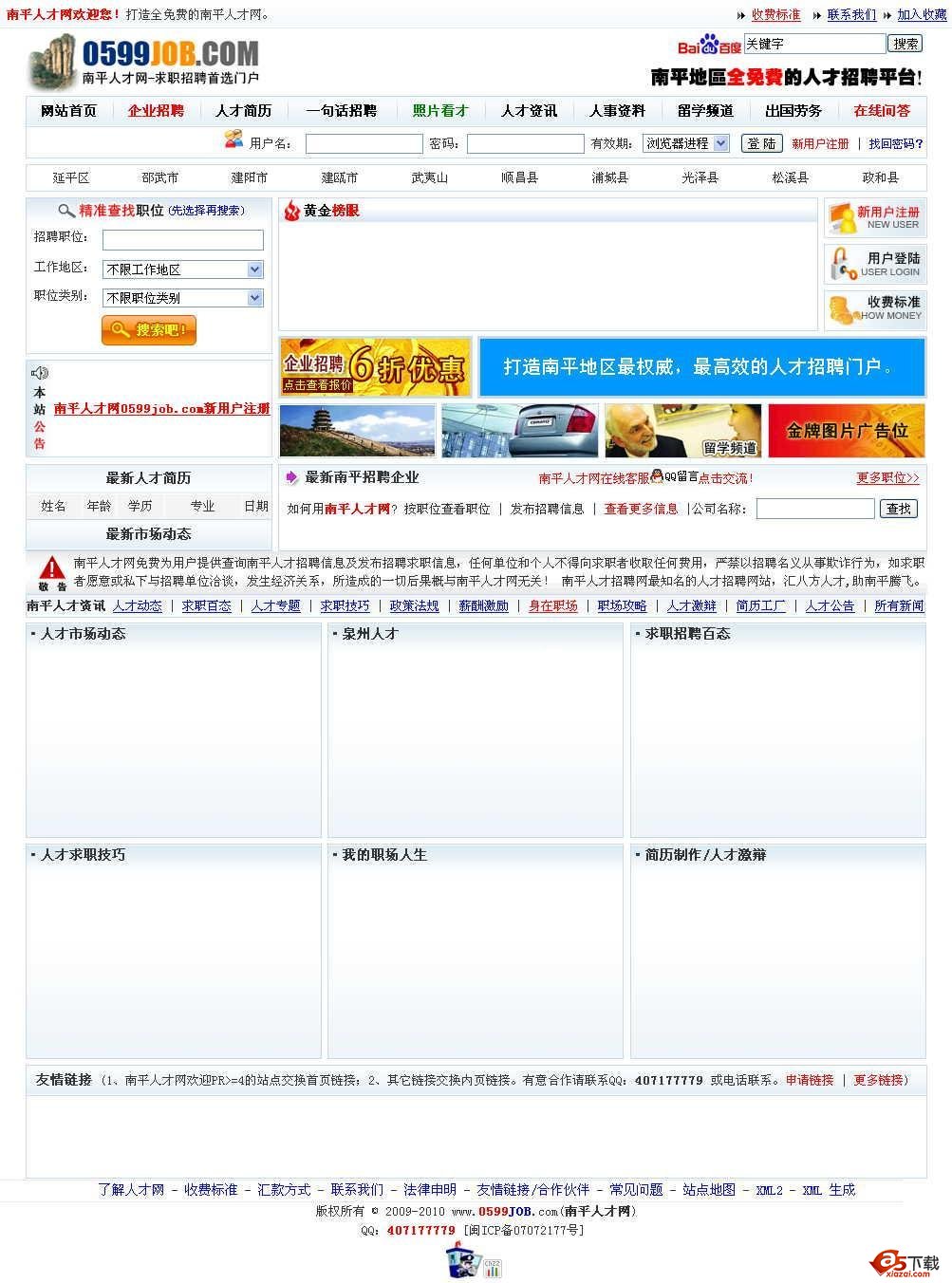
Task: Select the 延平区 region link
Action: click(70, 177)
